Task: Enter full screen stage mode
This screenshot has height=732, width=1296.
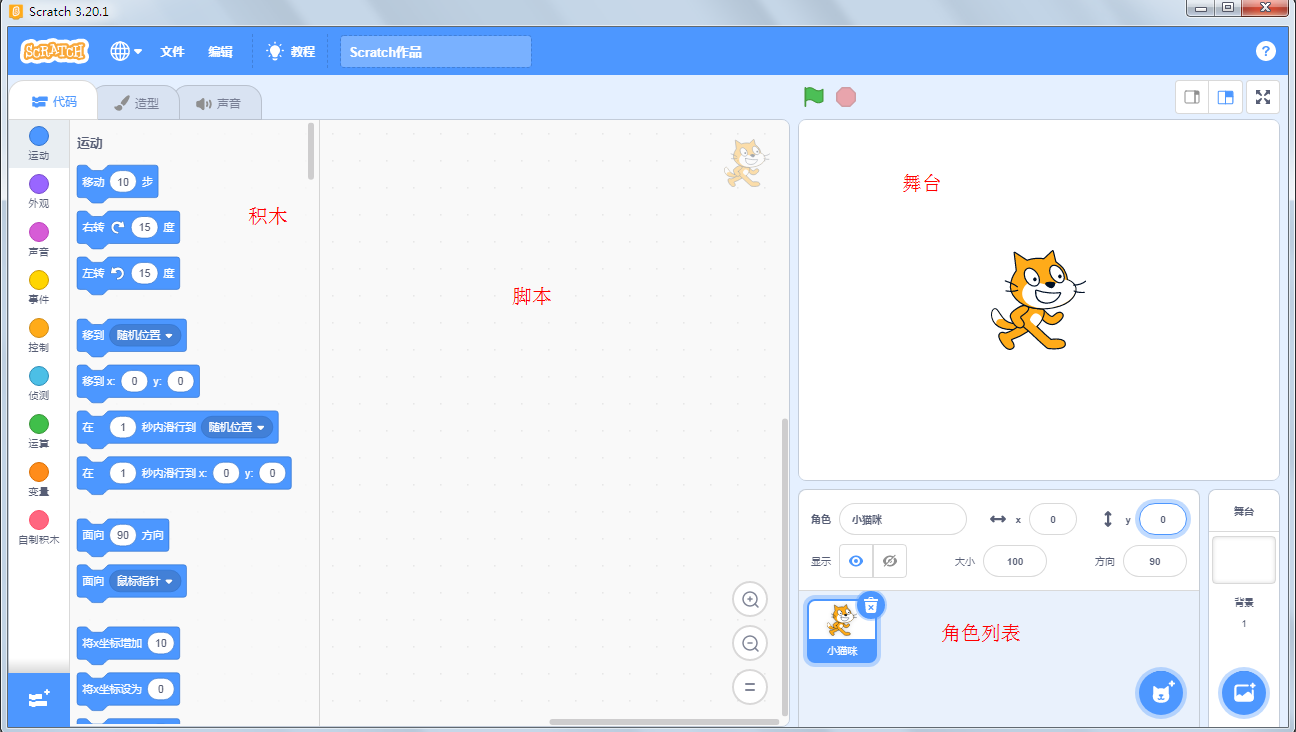Action: (x=1263, y=97)
